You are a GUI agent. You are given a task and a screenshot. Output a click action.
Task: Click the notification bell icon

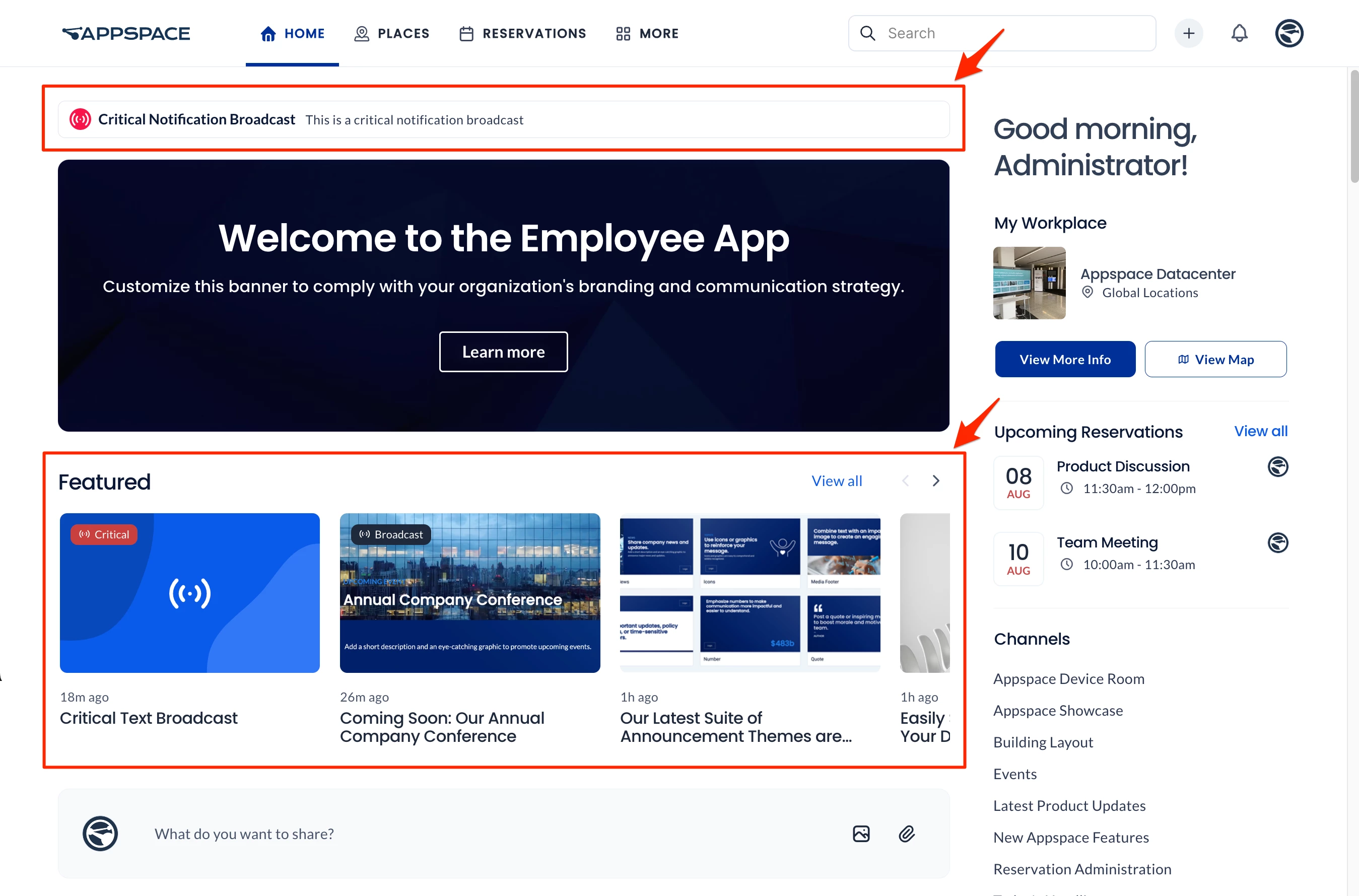click(x=1239, y=33)
